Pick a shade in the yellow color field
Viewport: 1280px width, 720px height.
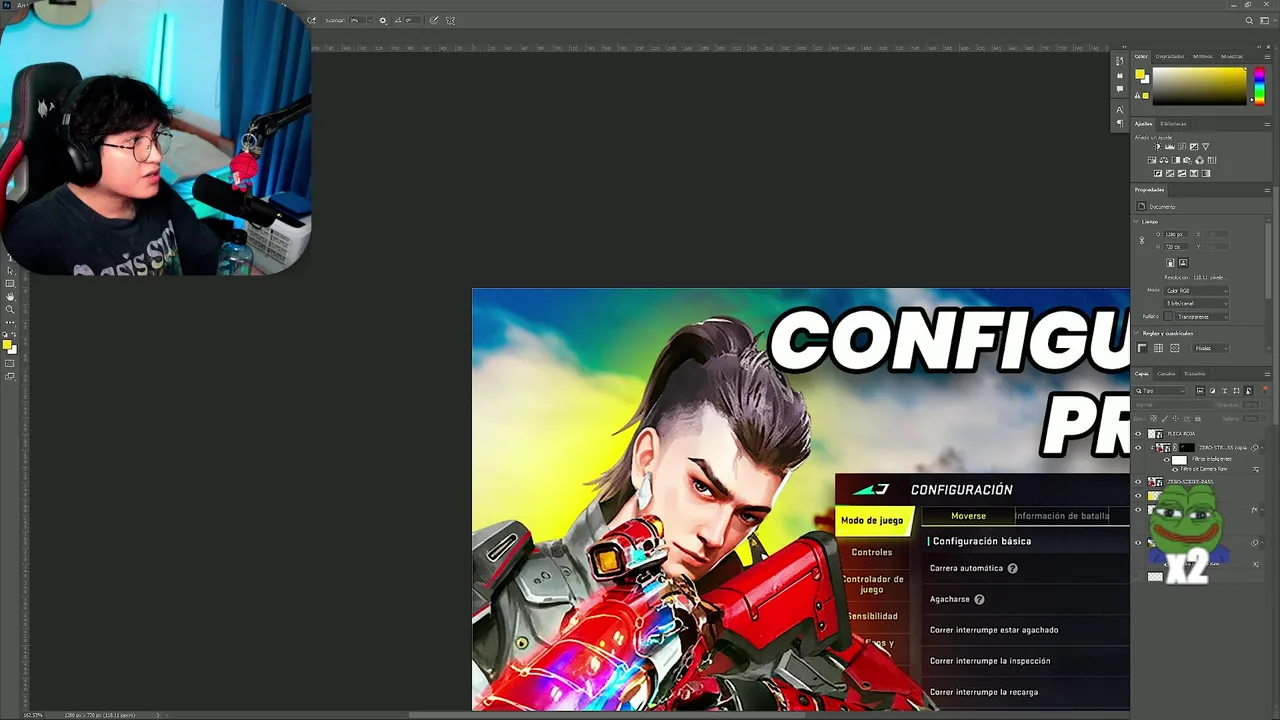(x=1200, y=85)
